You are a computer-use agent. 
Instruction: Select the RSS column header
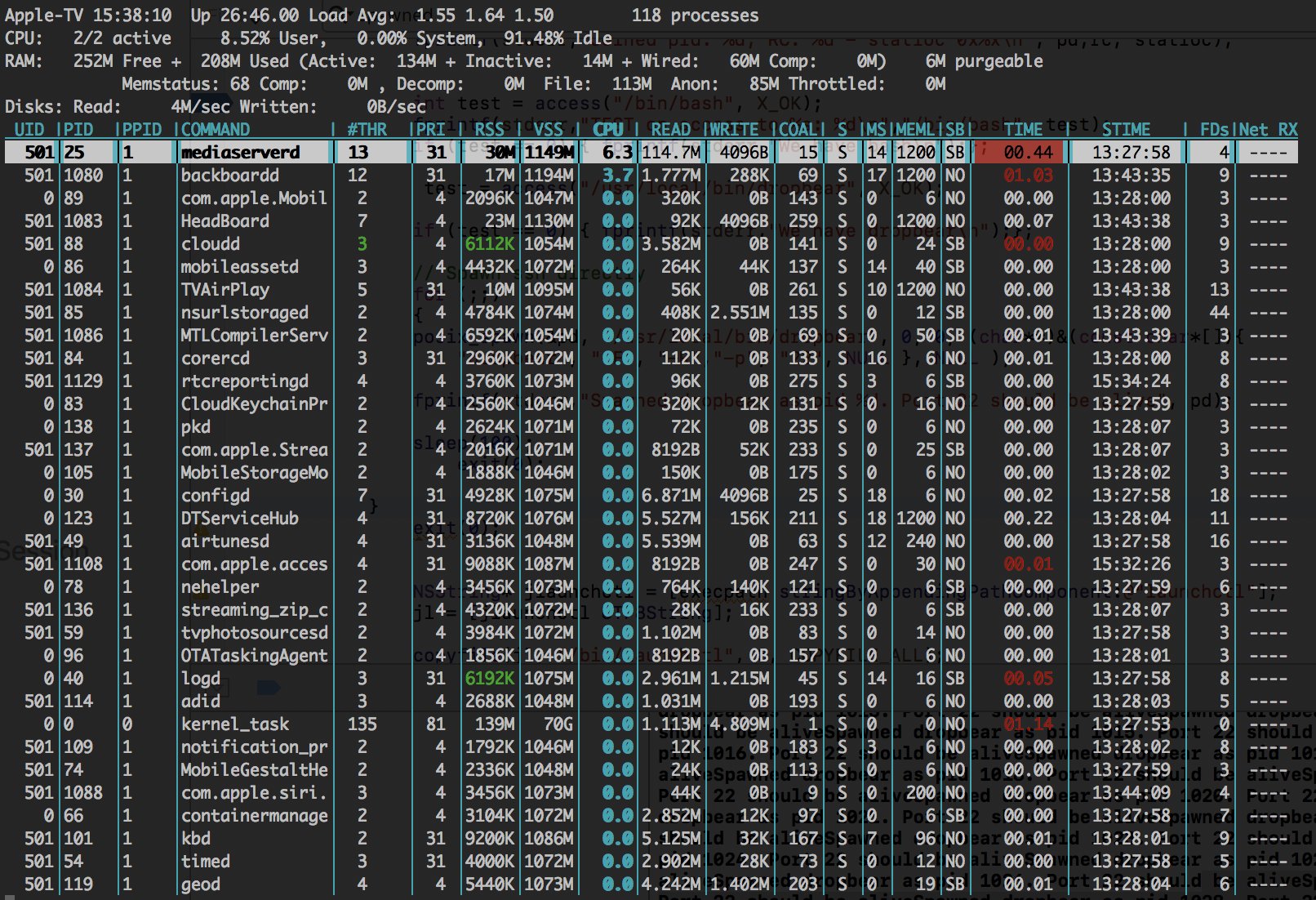coord(490,130)
